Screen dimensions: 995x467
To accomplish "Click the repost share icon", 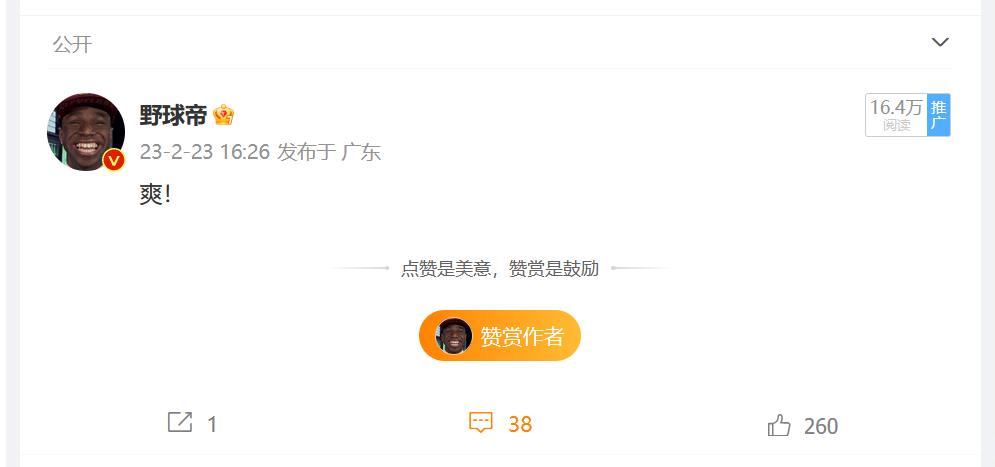I will click(180, 423).
